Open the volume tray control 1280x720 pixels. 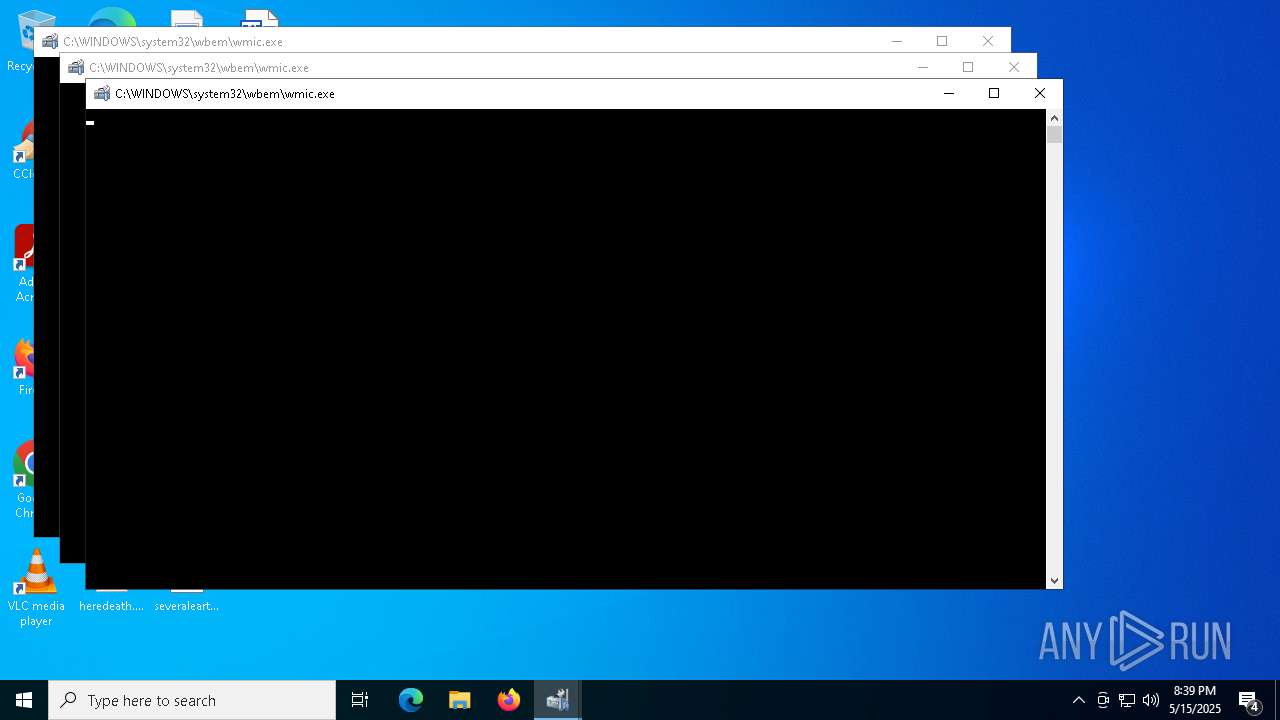[1151, 700]
